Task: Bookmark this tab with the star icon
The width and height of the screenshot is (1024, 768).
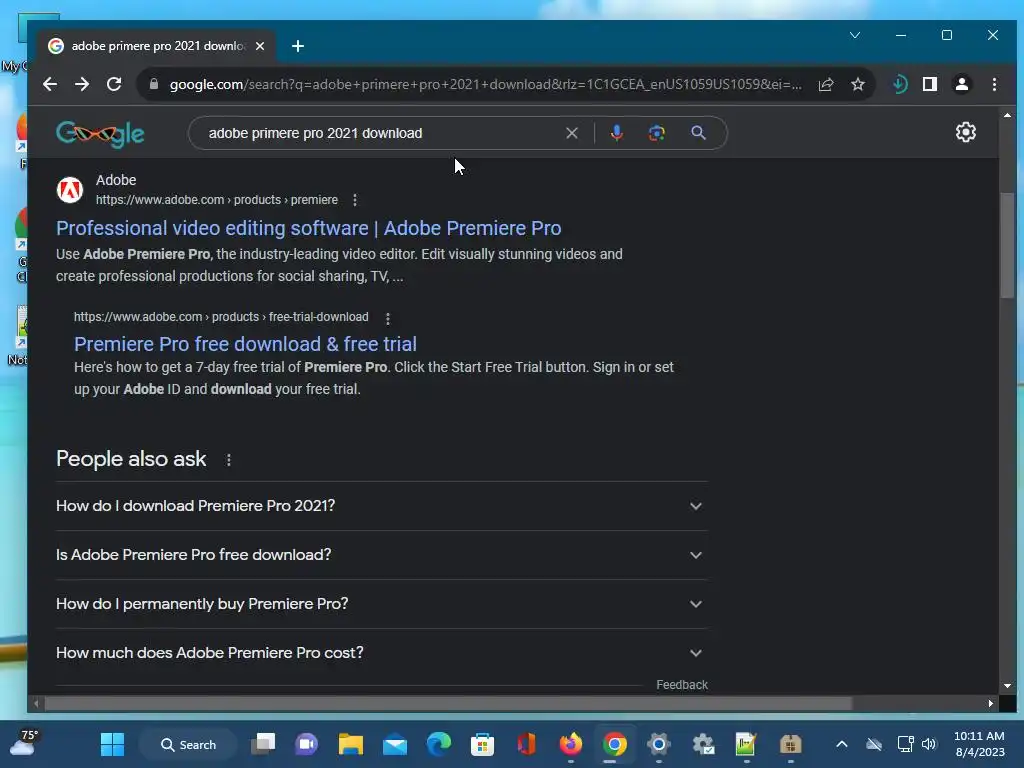Action: 857,84
